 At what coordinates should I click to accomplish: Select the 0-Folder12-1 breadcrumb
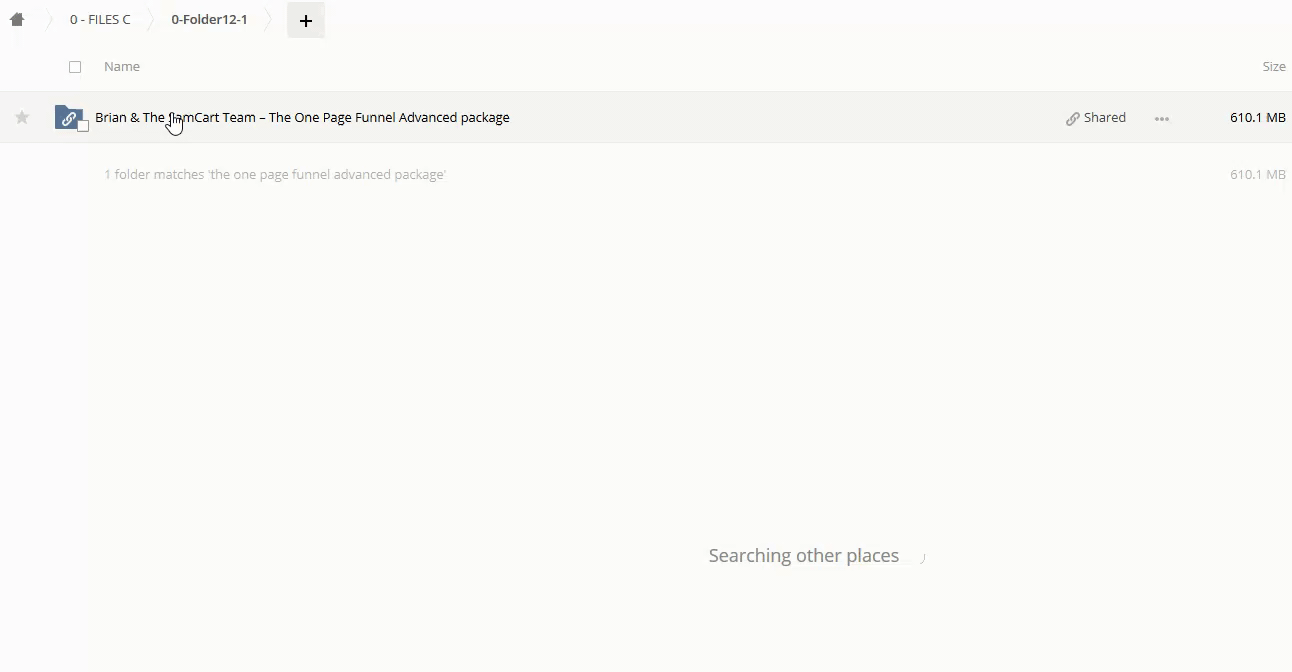pos(209,20)
